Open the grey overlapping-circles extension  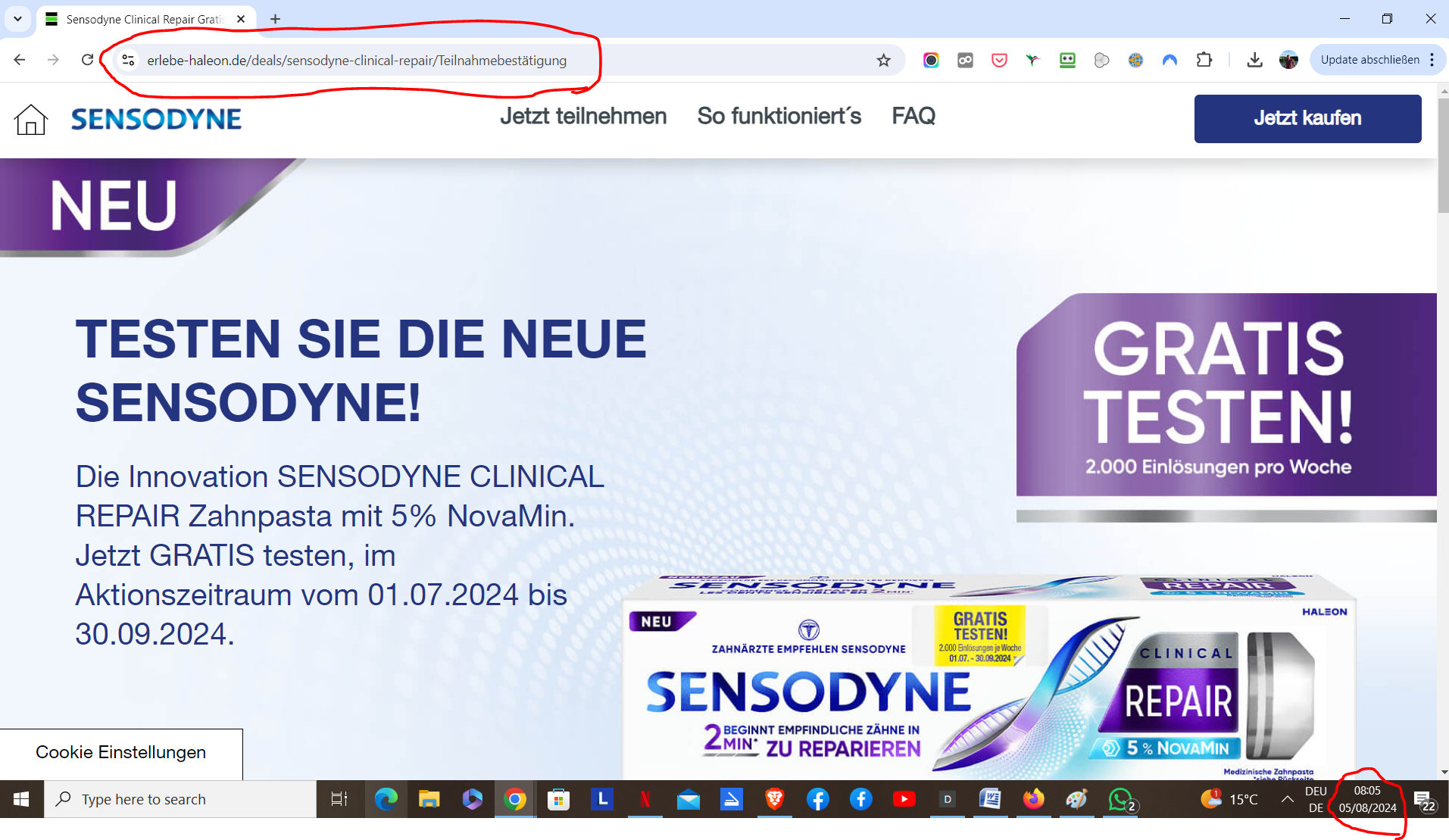(x=1101, y=60)
